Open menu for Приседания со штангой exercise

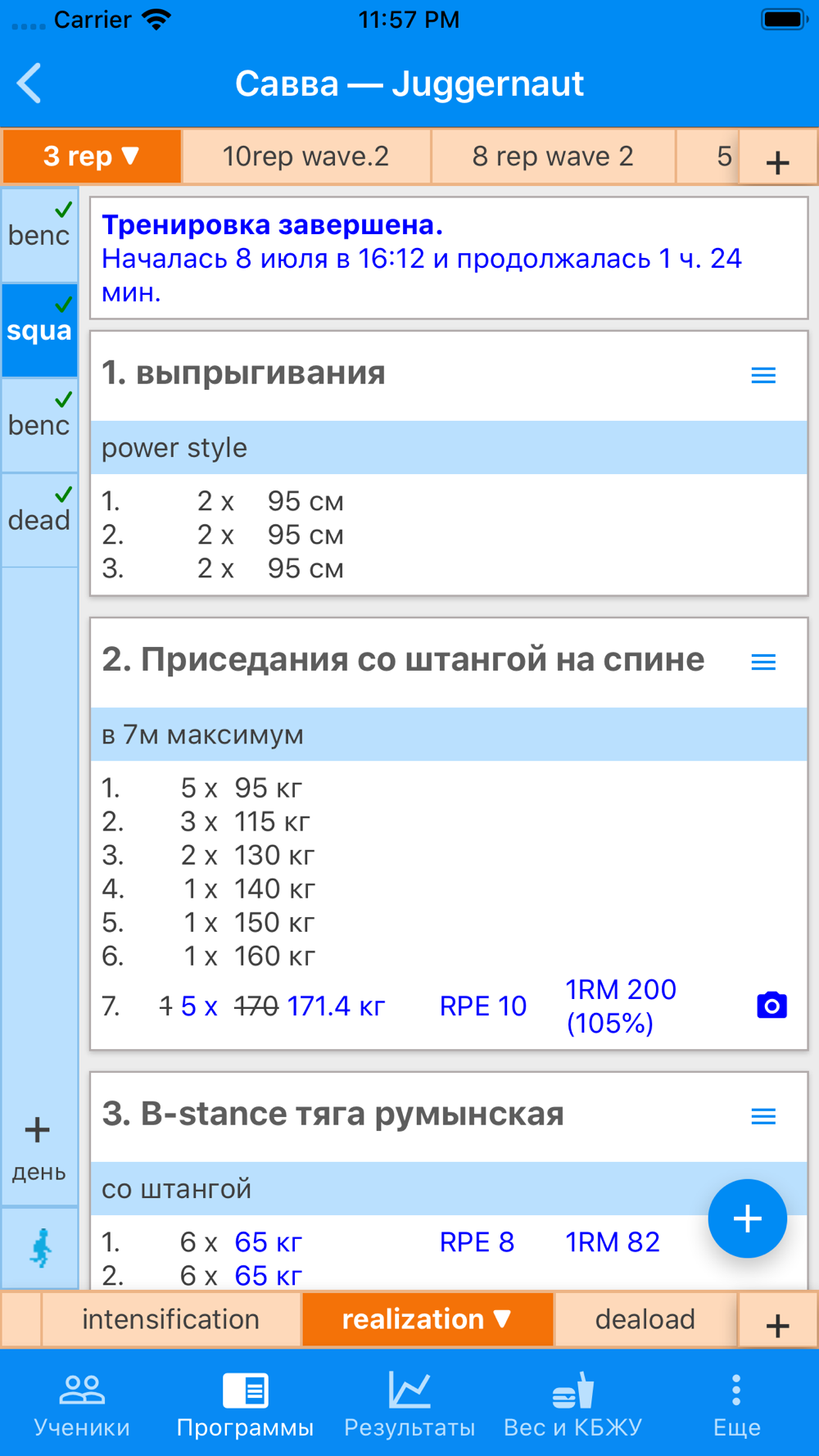pos(763,662)
